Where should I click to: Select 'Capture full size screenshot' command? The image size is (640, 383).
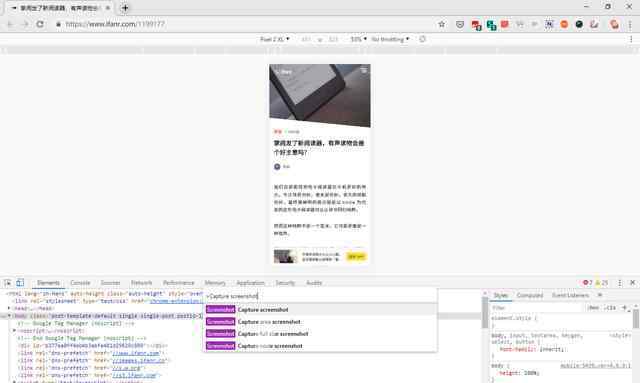[x=320, y=334]
